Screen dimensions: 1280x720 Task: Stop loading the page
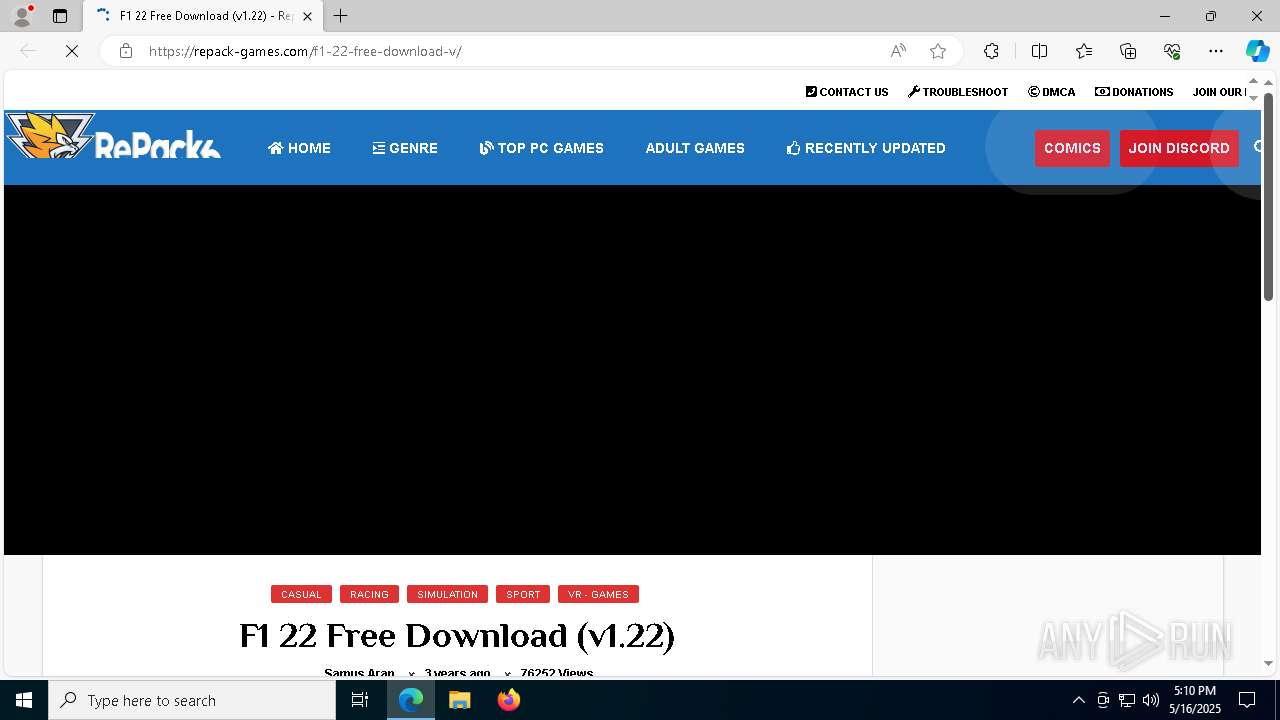click(x=72, y=51)
